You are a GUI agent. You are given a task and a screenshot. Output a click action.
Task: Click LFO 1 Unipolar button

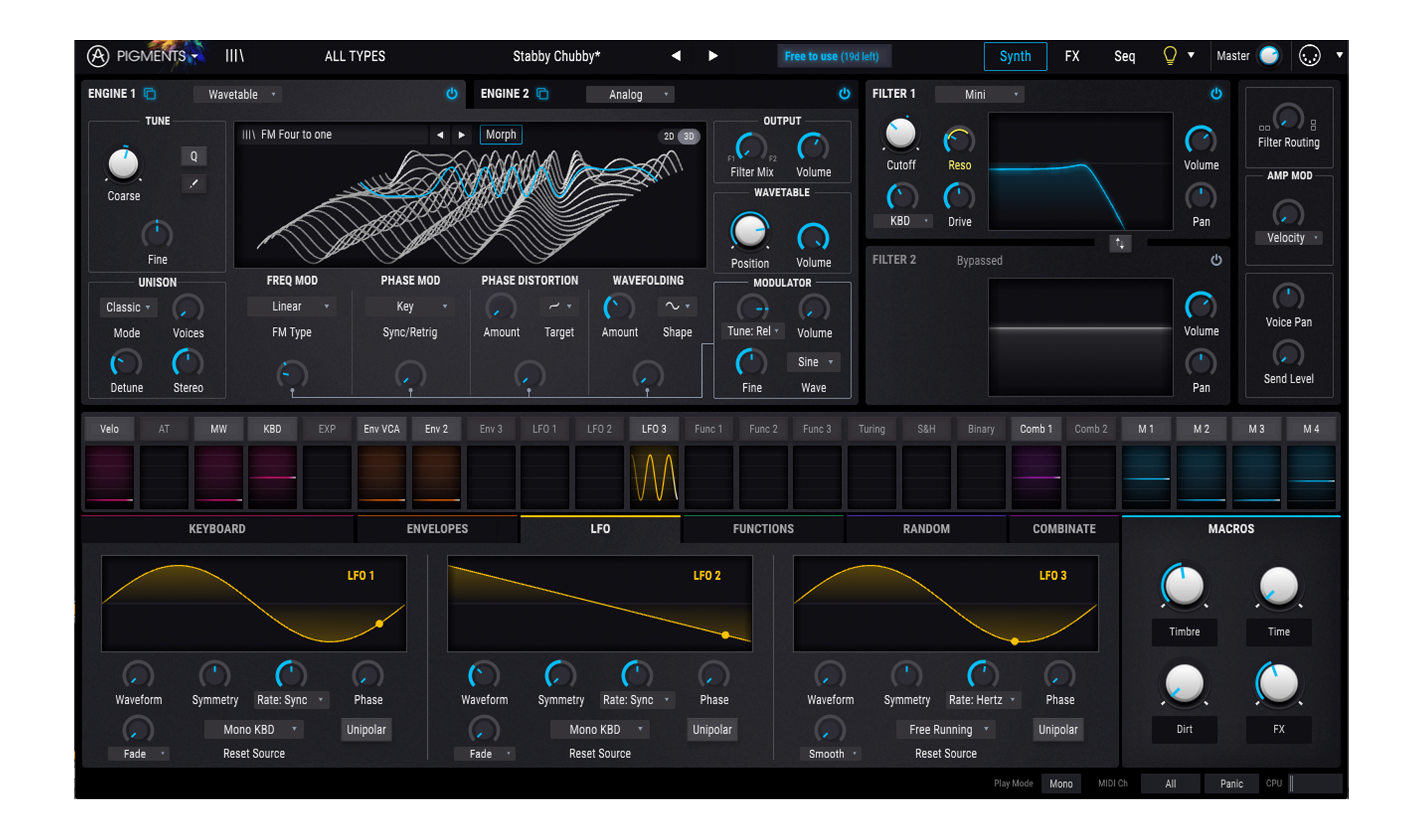[x=366, y=730]
